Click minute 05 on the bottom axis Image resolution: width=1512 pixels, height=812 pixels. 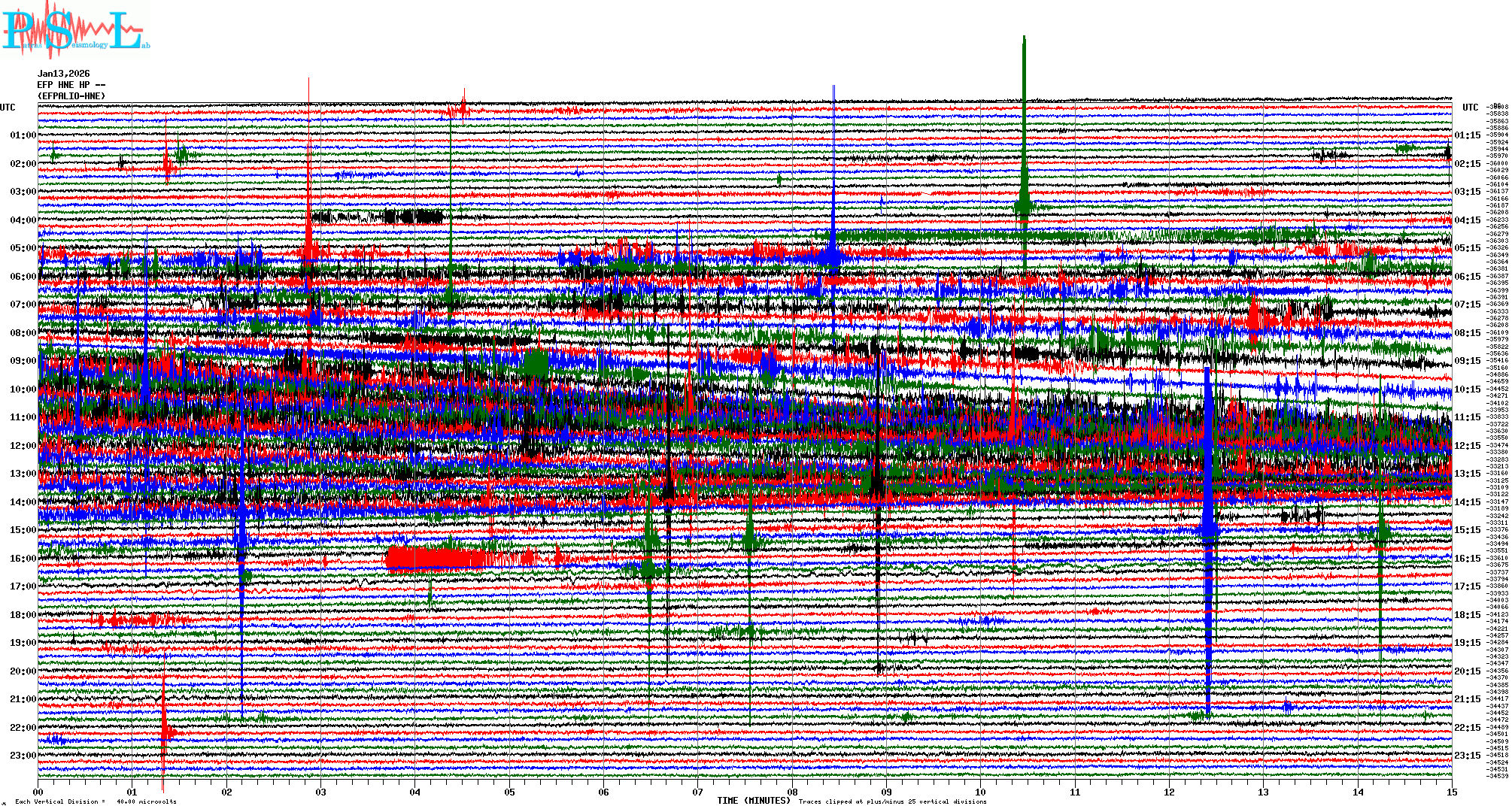tap(509, 792)
